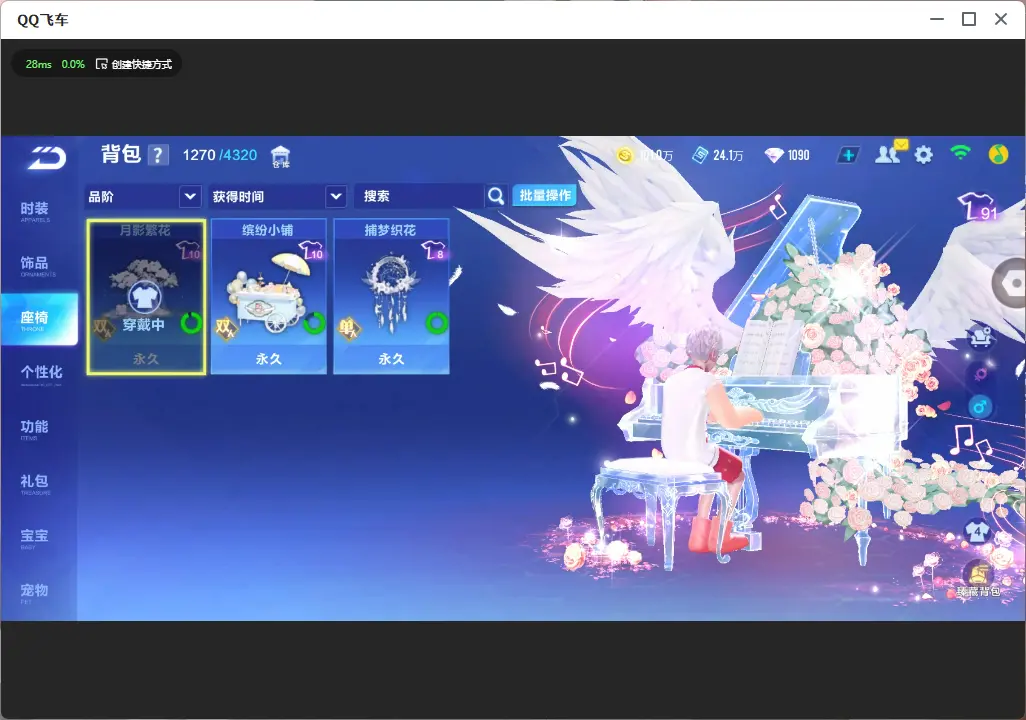The height and width of the screenshot is (720, 1026).
Task: Click the green Wi-Fi signal icon
Action: [960, 153]
